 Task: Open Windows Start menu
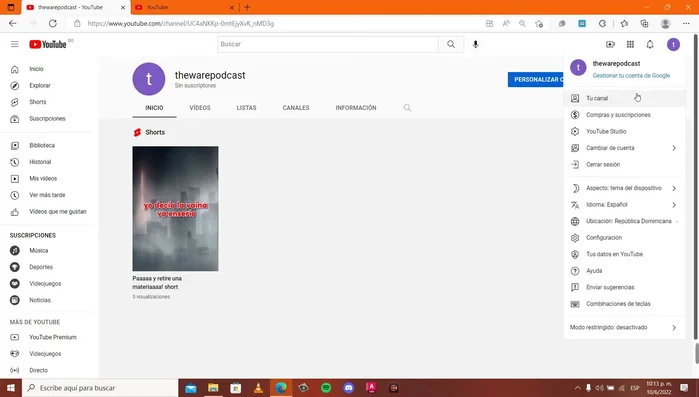click(11, 388)
